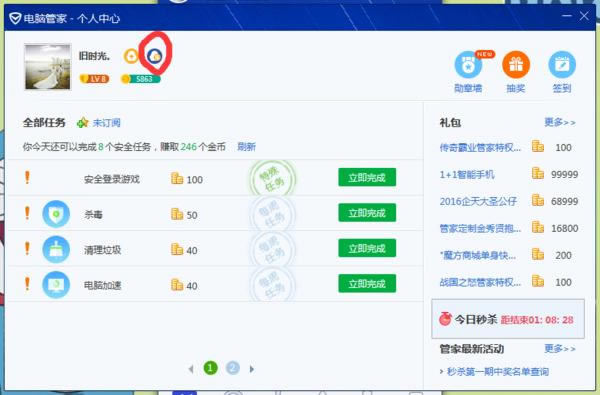The width and height of the screenshot is (600, 395).
Task: Go to previous task page arrow
Action: pos(191,369)
